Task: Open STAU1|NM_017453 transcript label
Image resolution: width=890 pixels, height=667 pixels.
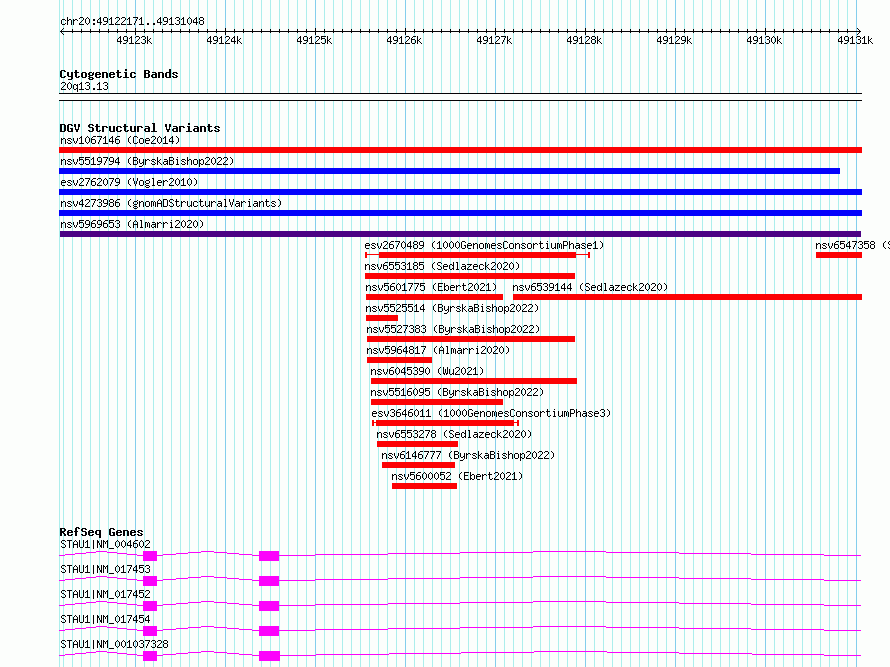Action: [105, 569]
